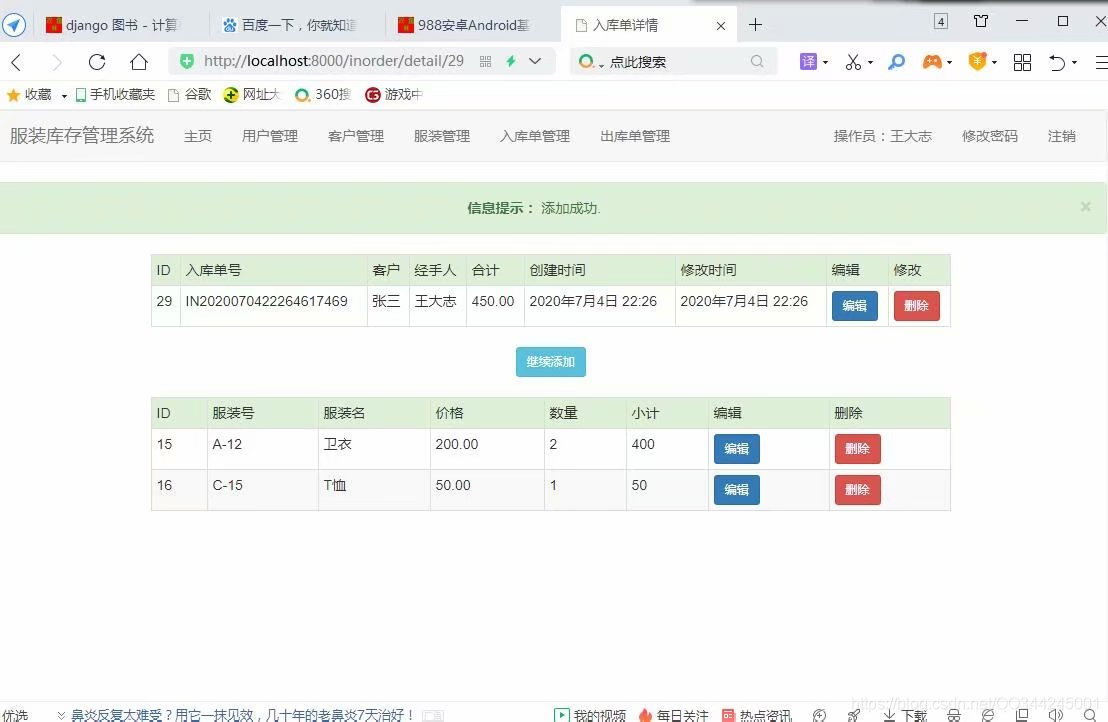Click 注销 to log out
The height and width of the screenshot is (722, 1108).
[1061, 136]
